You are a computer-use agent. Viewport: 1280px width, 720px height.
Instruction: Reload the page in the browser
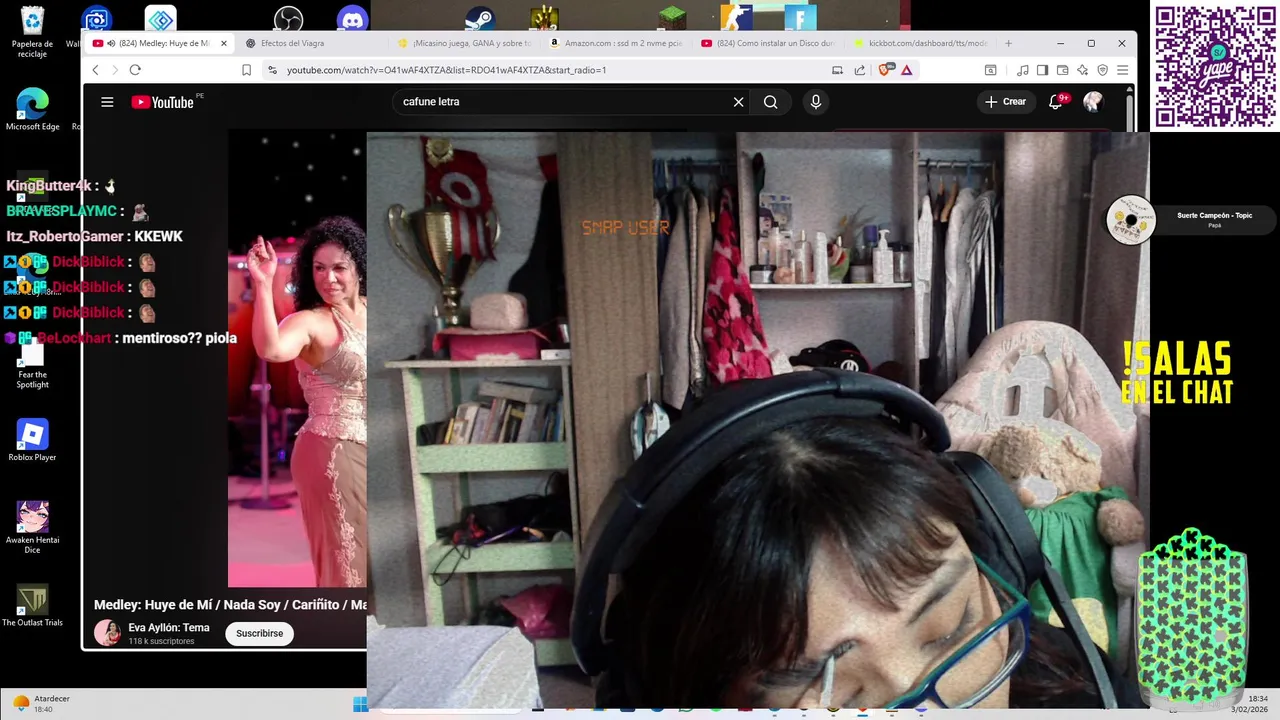(135, 70)
